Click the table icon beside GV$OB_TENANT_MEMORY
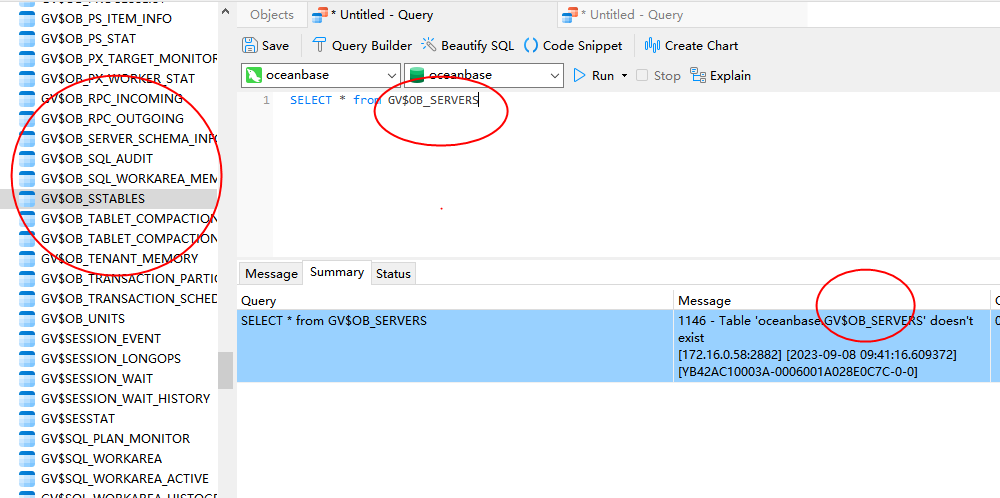1000x498 pixels. pyautogui.click(x=27, y=258)
